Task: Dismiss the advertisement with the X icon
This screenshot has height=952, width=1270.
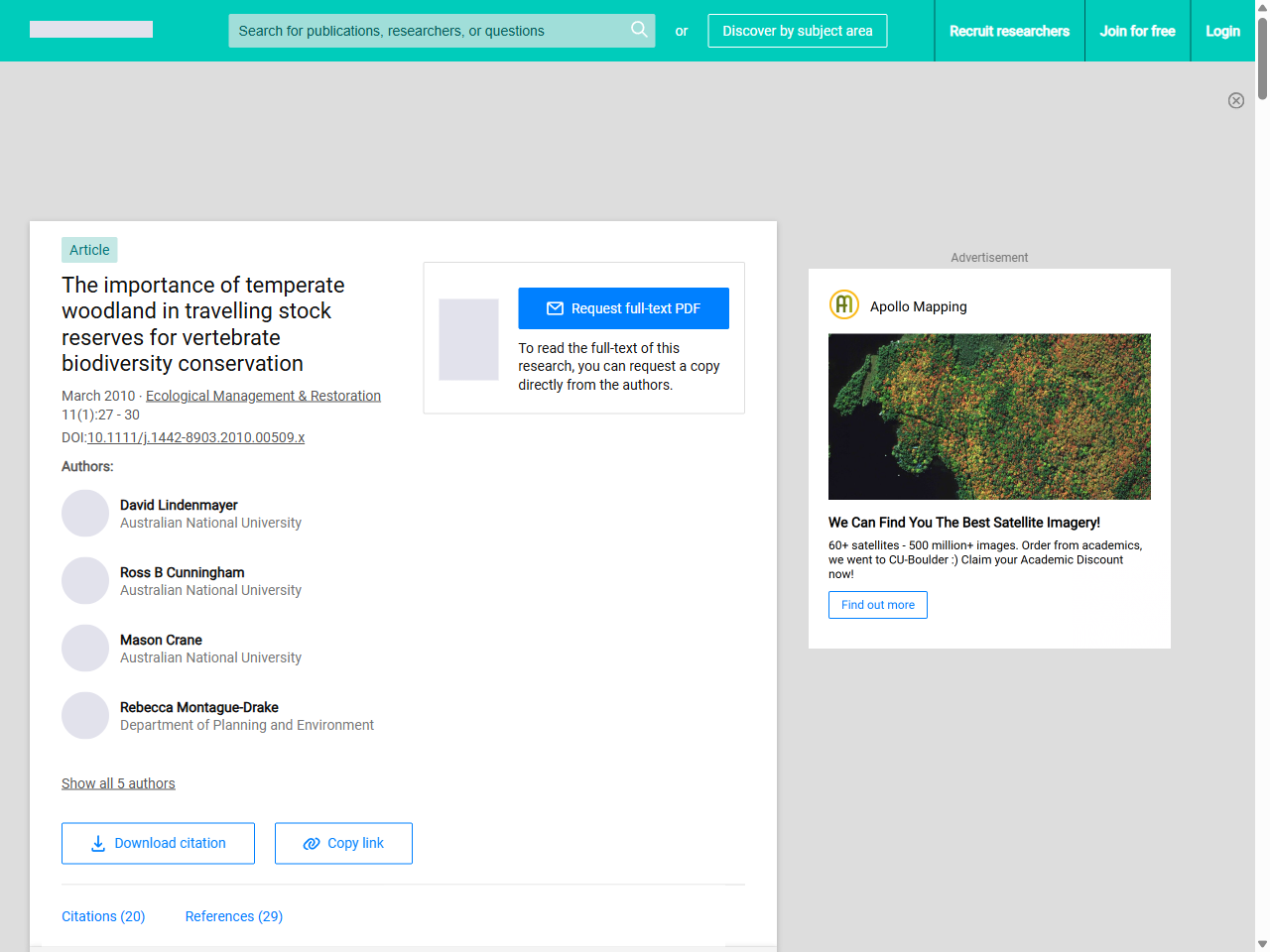Action: [1236, 100]
